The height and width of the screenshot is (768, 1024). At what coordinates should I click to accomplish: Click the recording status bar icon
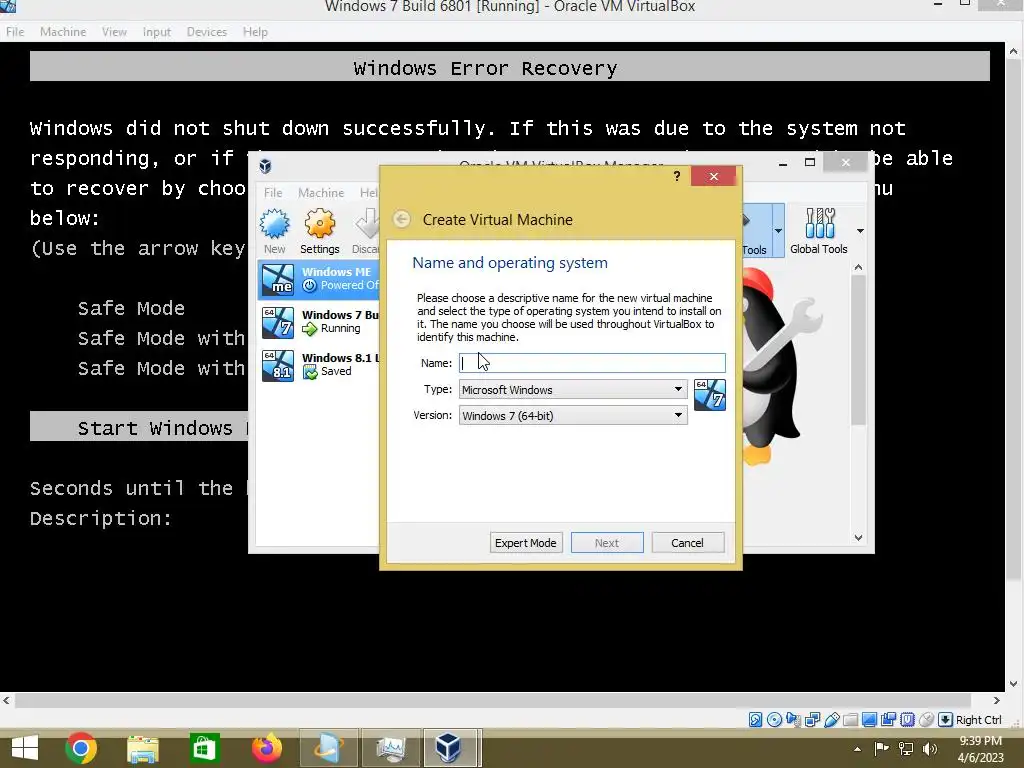(x=888, y=720)
